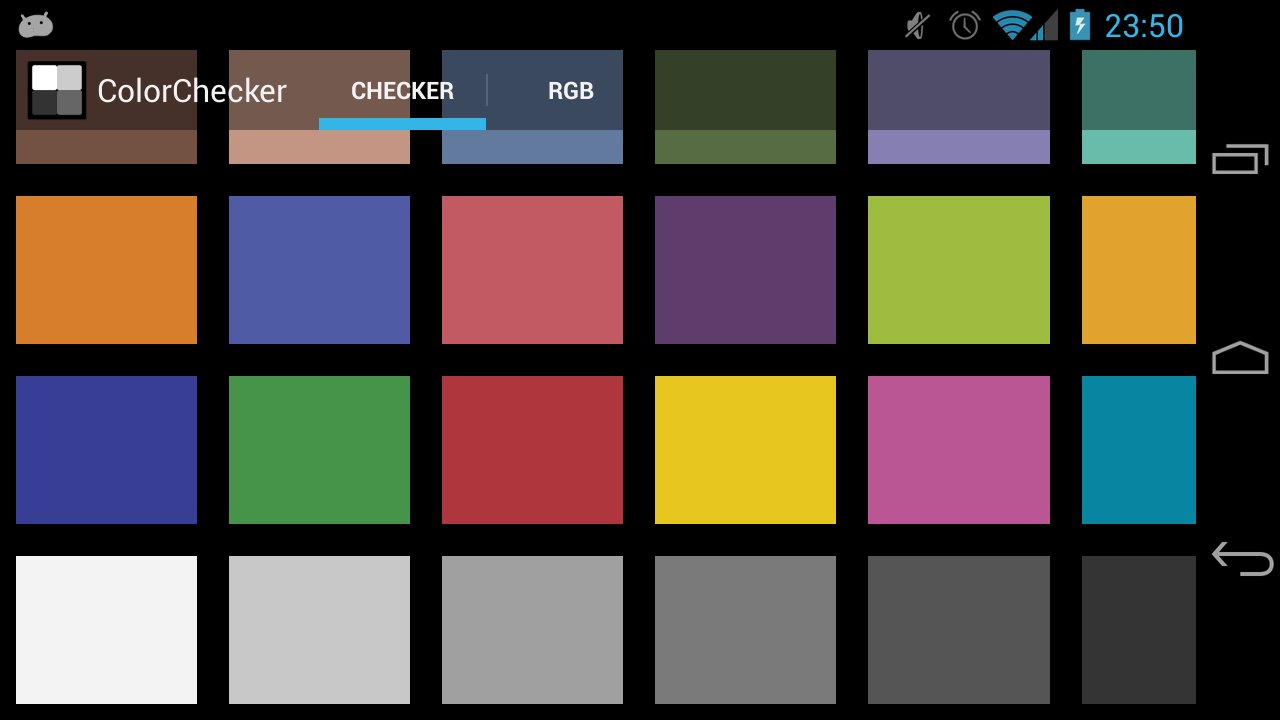Select the cyan swatch
Image resolution: width=1280 pixels, height=720 pixels.
tap(1139, 450)
